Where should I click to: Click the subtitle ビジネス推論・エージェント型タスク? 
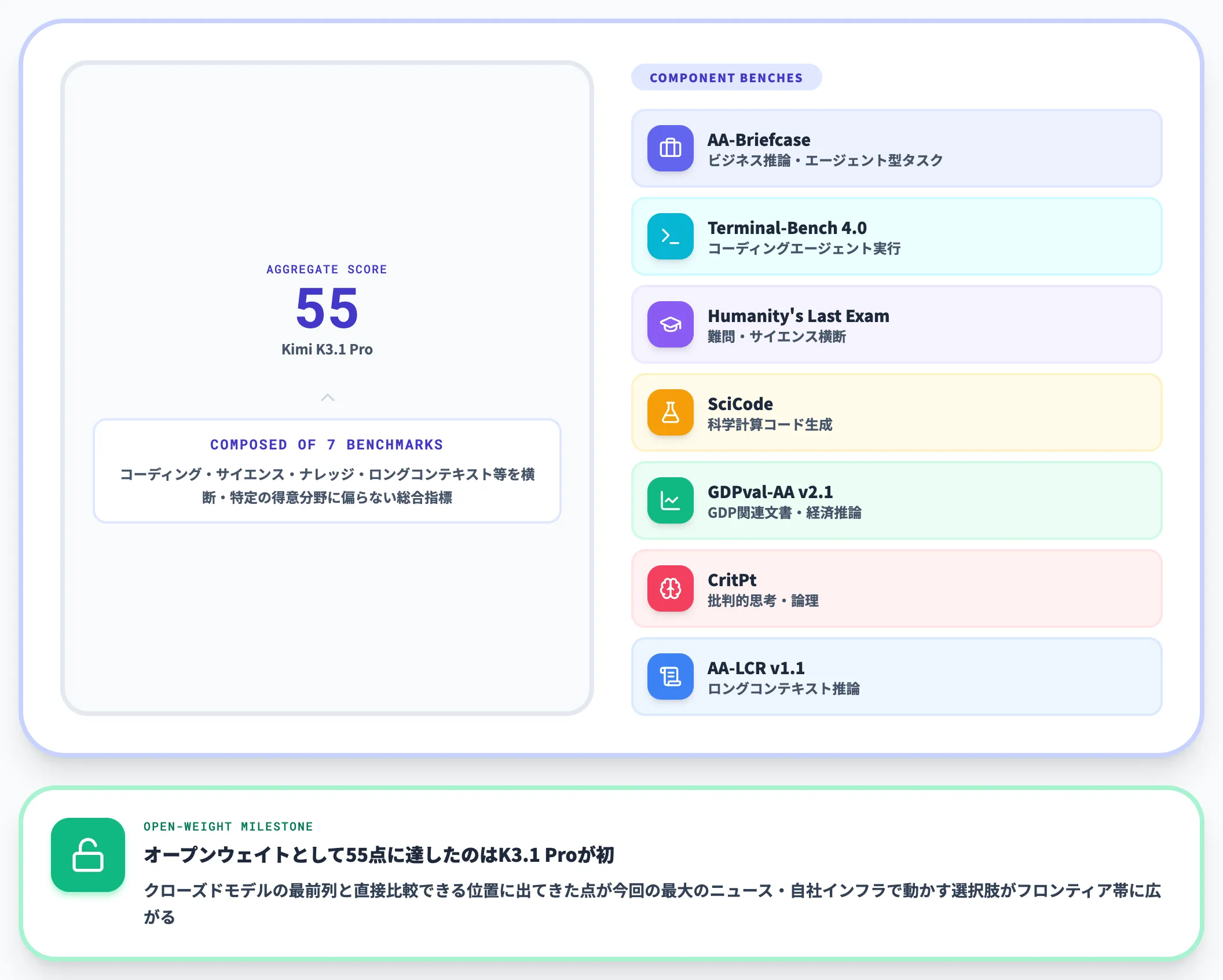tap(825, 160)
